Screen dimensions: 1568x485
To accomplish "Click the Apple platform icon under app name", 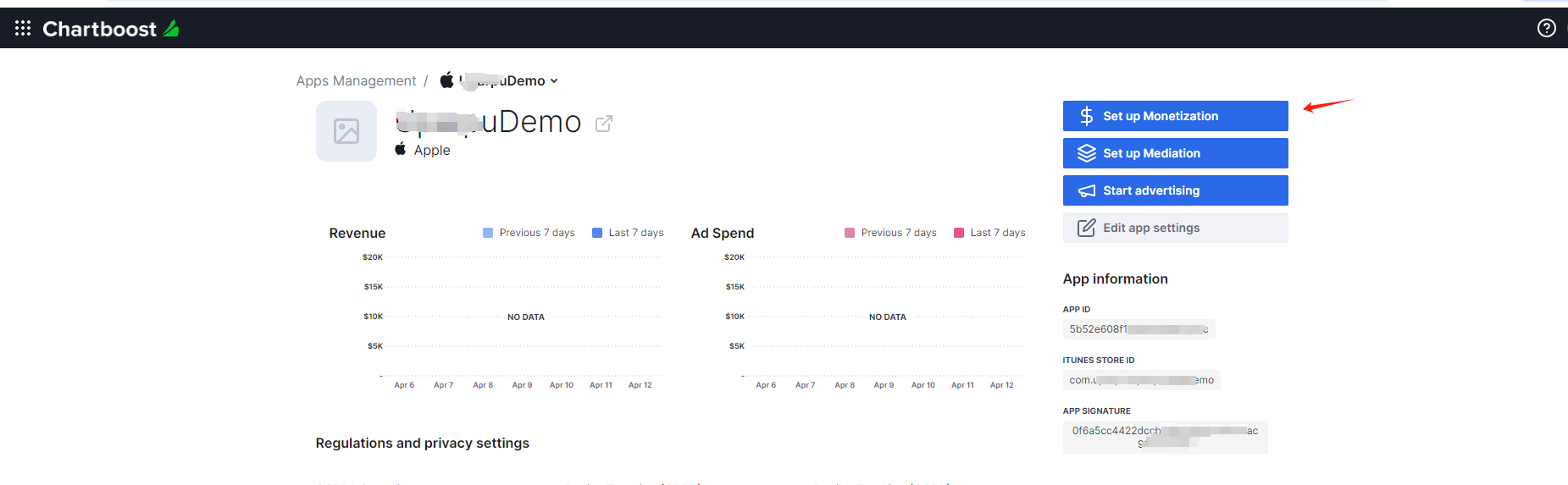I will (x=400, y=149).
